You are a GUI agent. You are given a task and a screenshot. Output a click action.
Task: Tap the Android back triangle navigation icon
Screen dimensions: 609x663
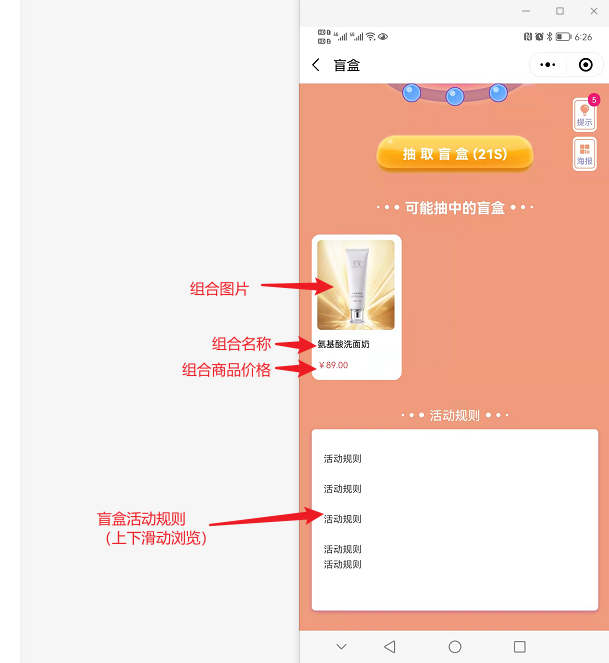390,647
